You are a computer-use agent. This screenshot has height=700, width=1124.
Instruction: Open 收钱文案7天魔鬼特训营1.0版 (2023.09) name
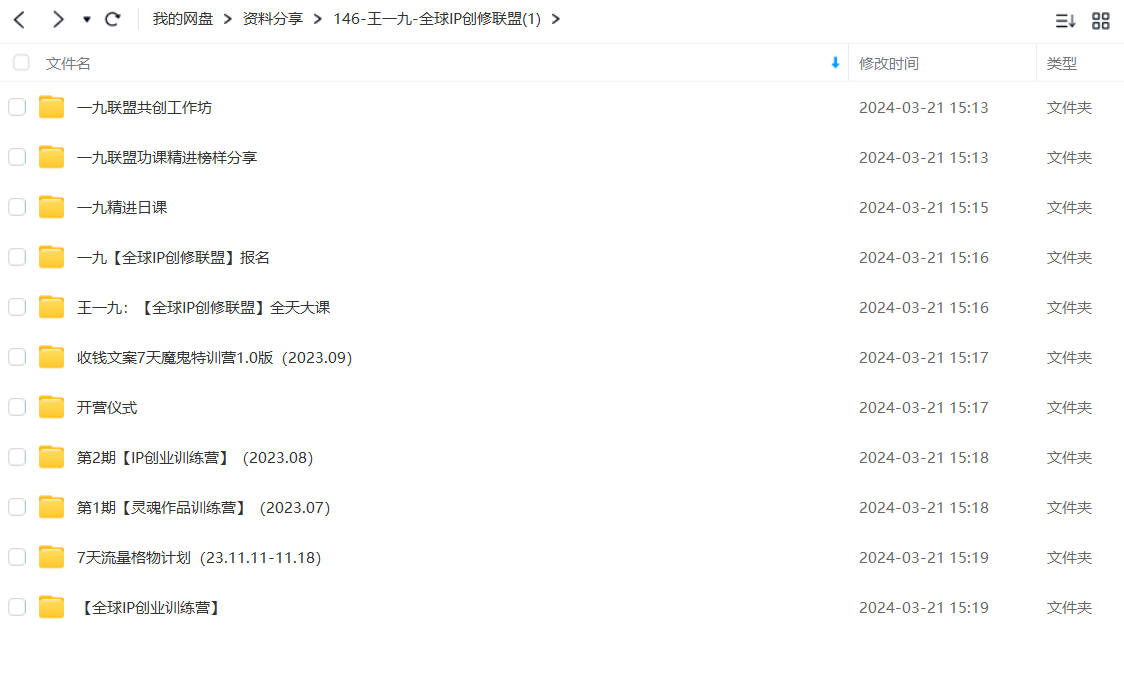pos(214,358)
